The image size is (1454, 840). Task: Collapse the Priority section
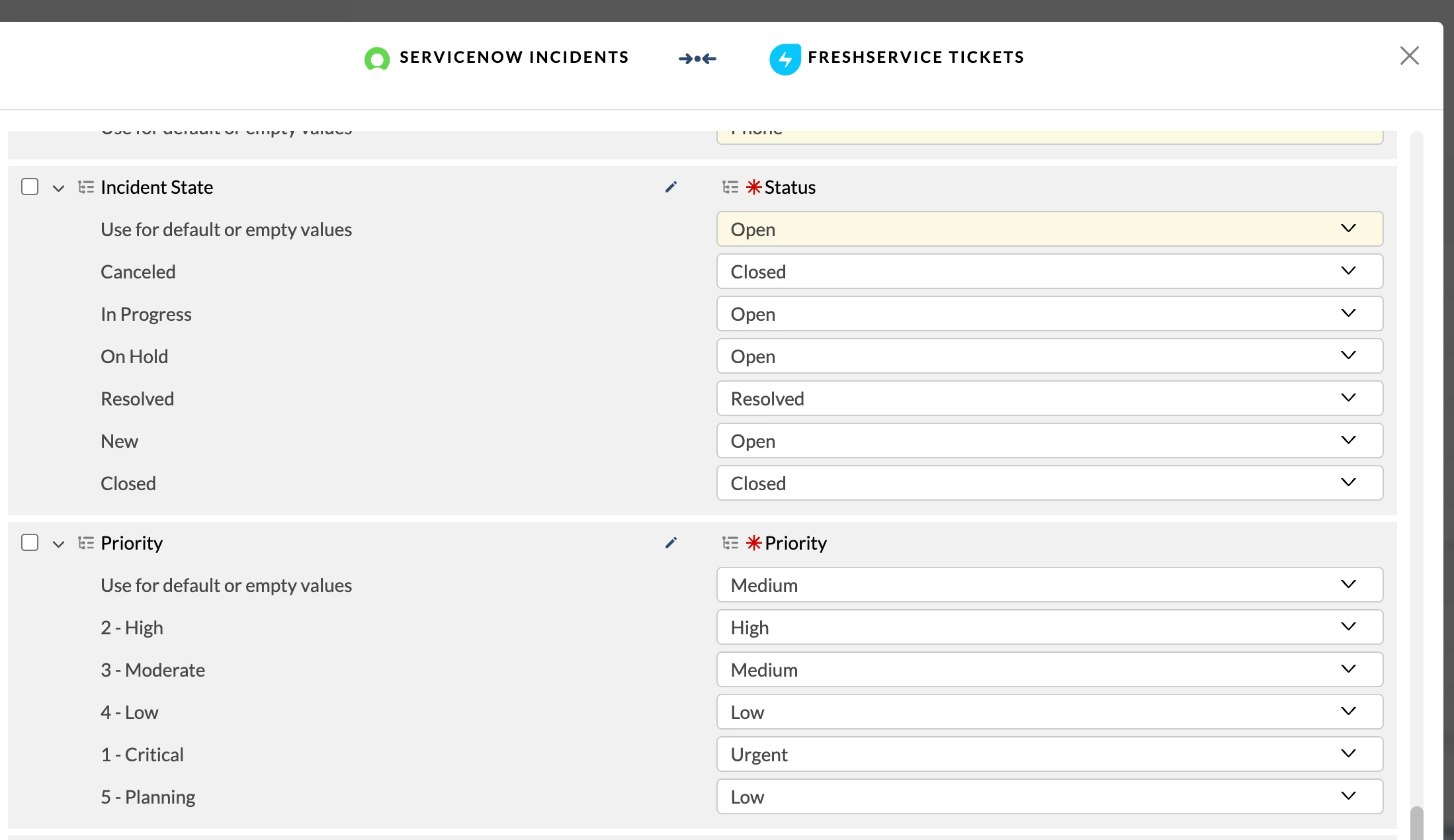click(59, 544)
